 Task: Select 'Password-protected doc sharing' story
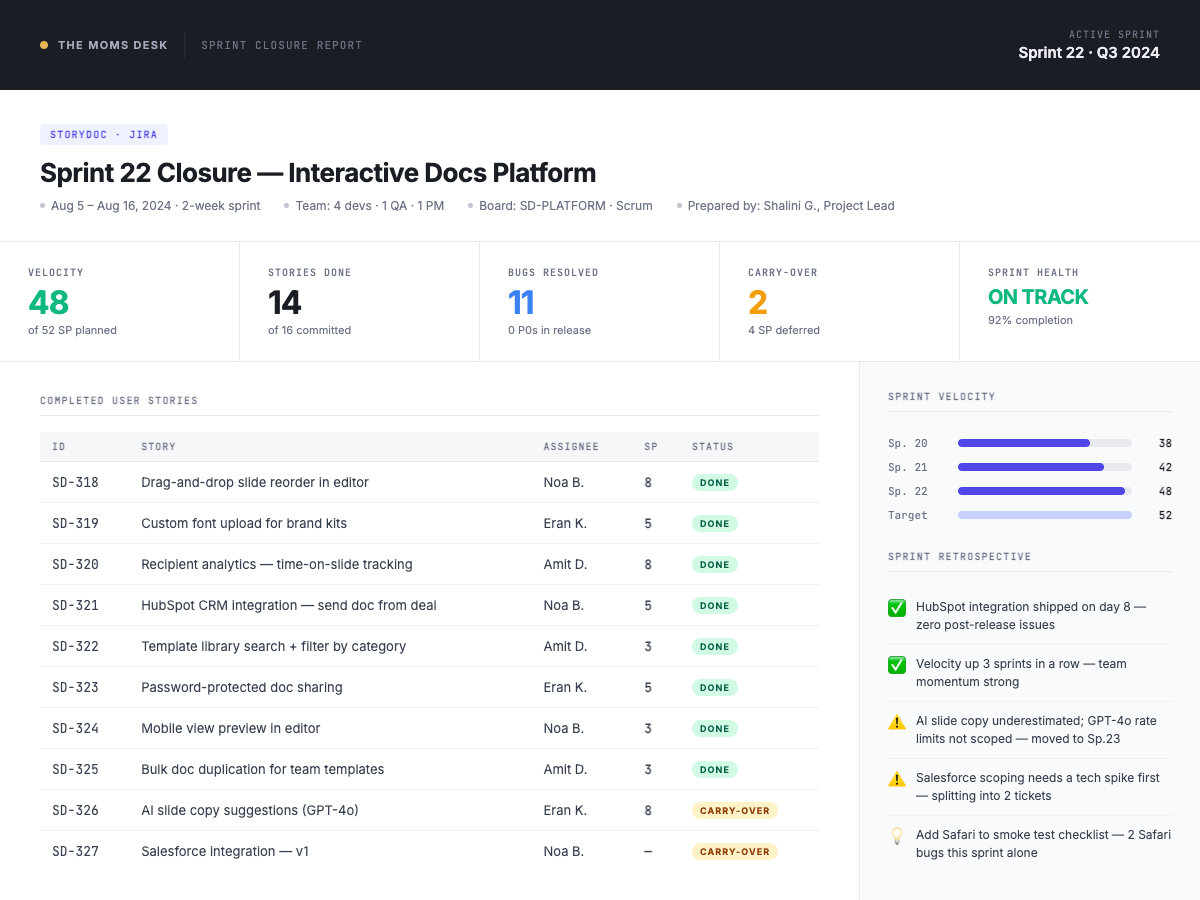242,687
